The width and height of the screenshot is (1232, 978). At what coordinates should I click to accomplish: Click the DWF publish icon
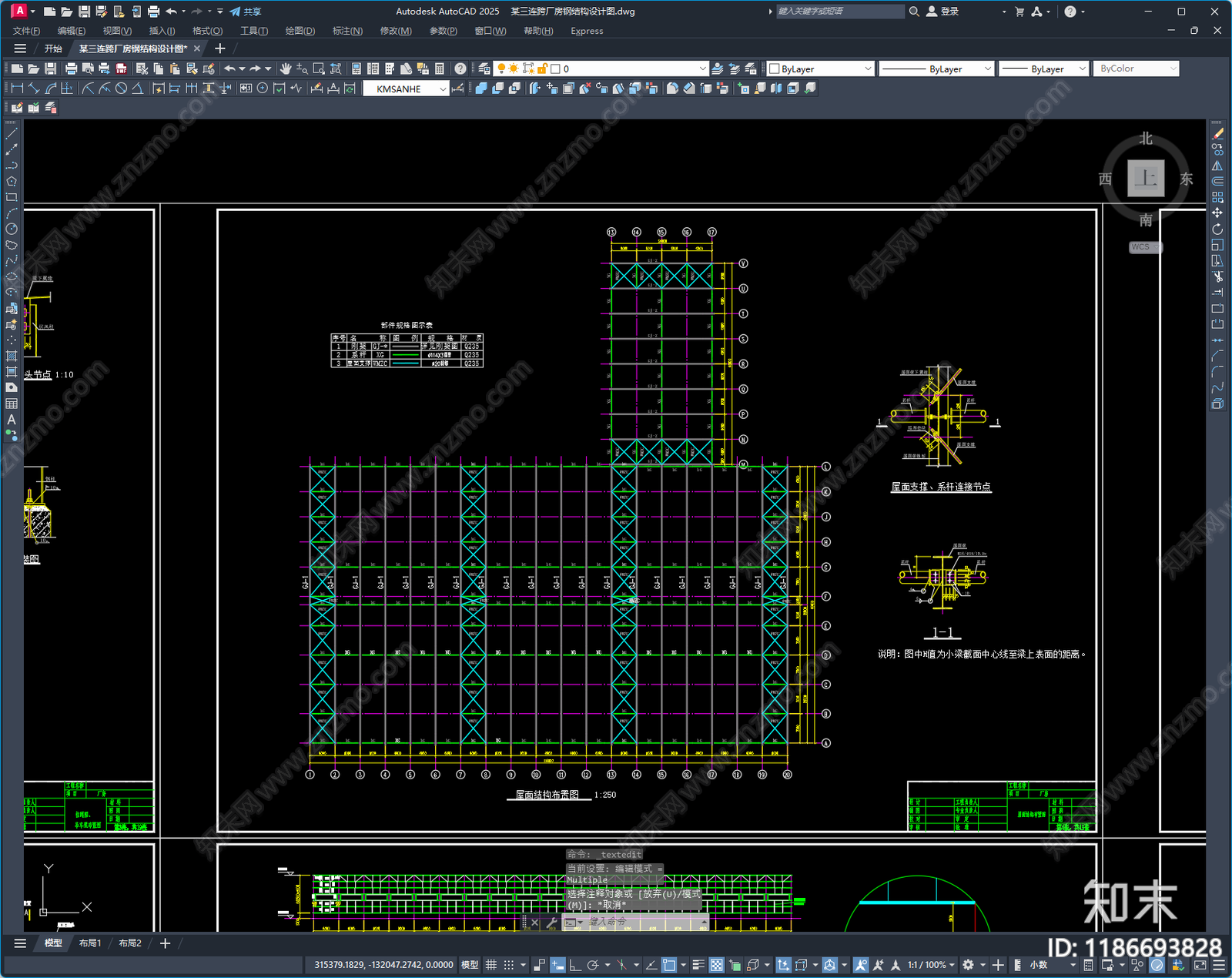pos(121,69)
